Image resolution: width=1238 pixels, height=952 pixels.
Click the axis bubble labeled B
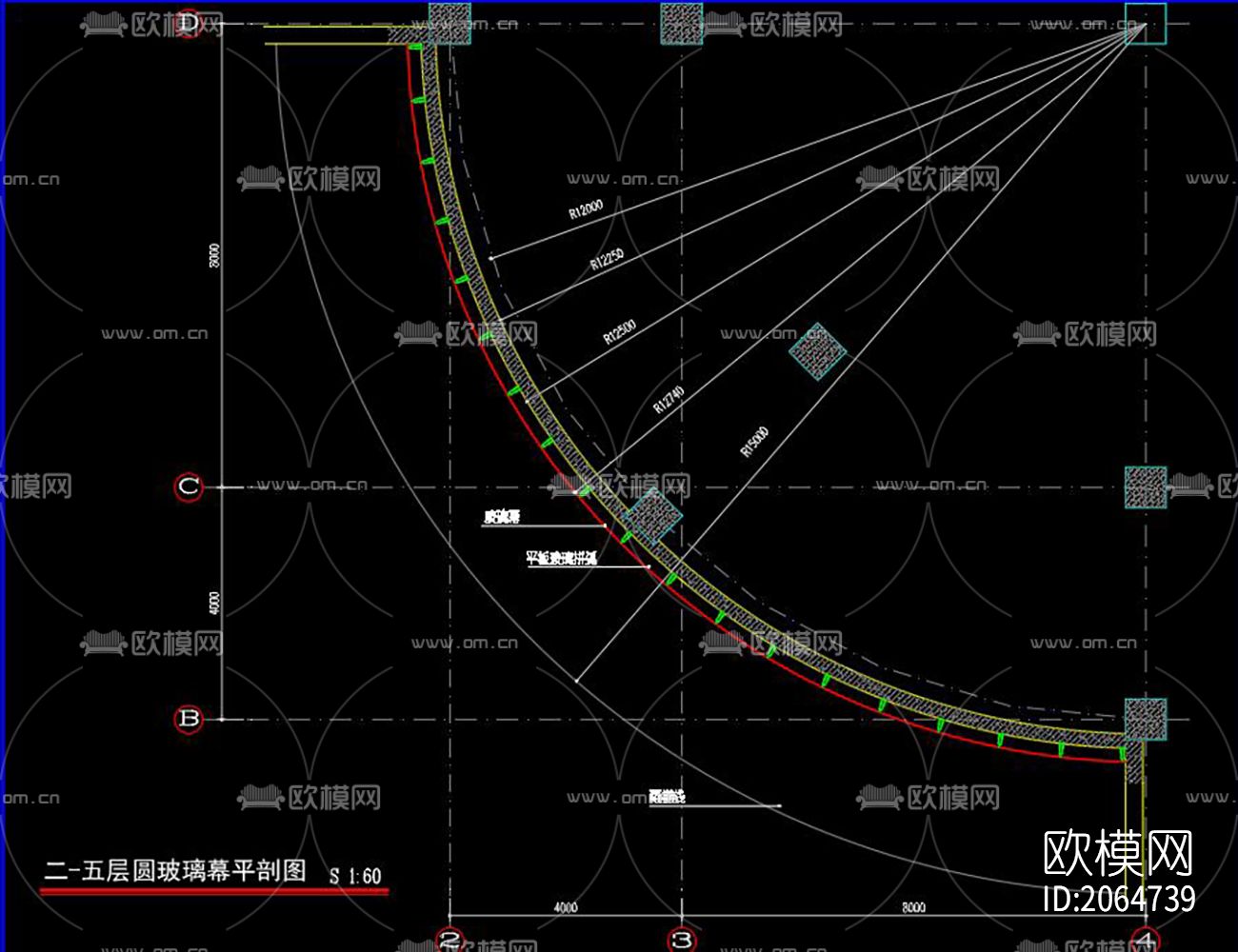click(x=189, y=719)
